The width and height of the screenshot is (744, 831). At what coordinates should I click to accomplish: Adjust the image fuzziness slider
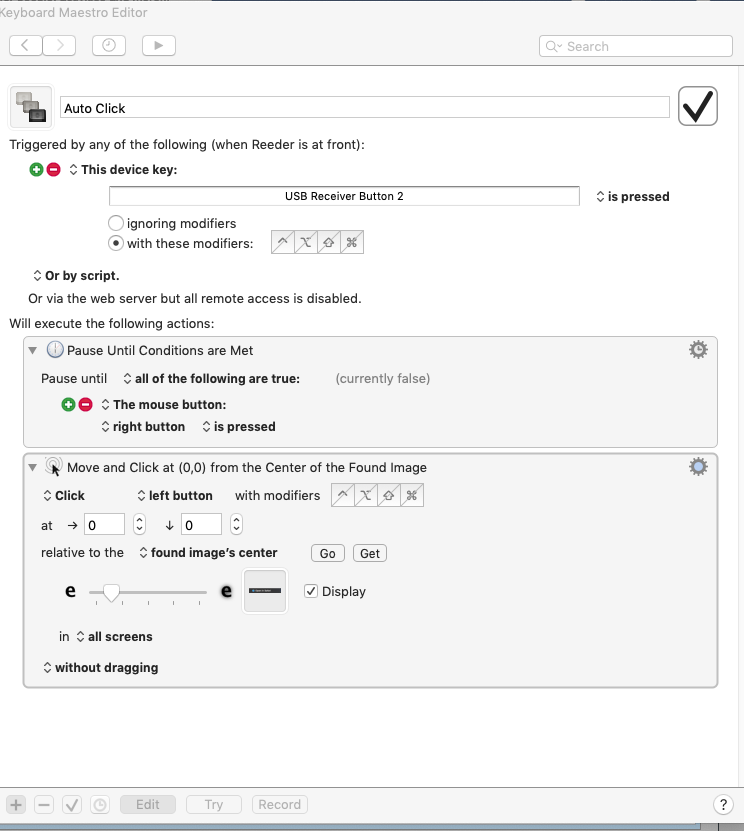click(111, 593)
